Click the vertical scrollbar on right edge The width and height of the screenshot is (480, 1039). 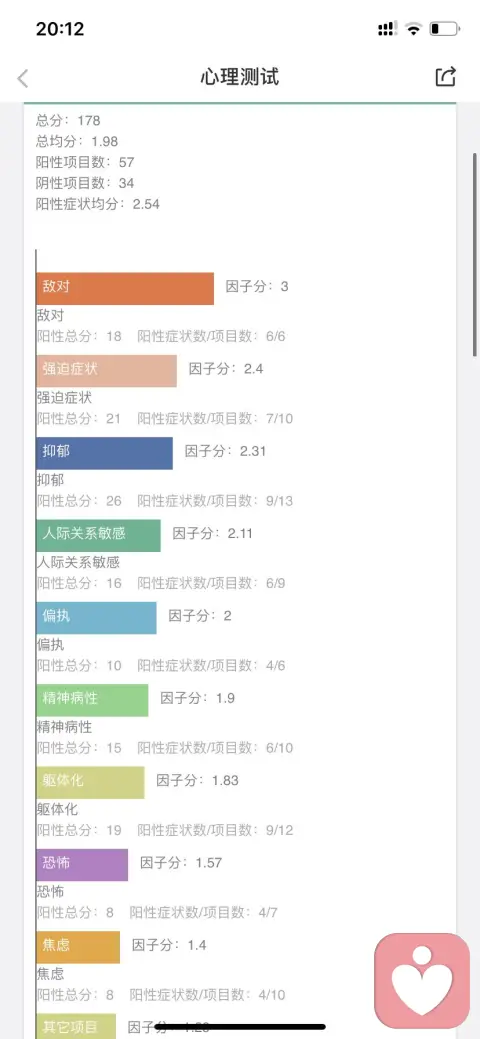[x=475, y=255]
